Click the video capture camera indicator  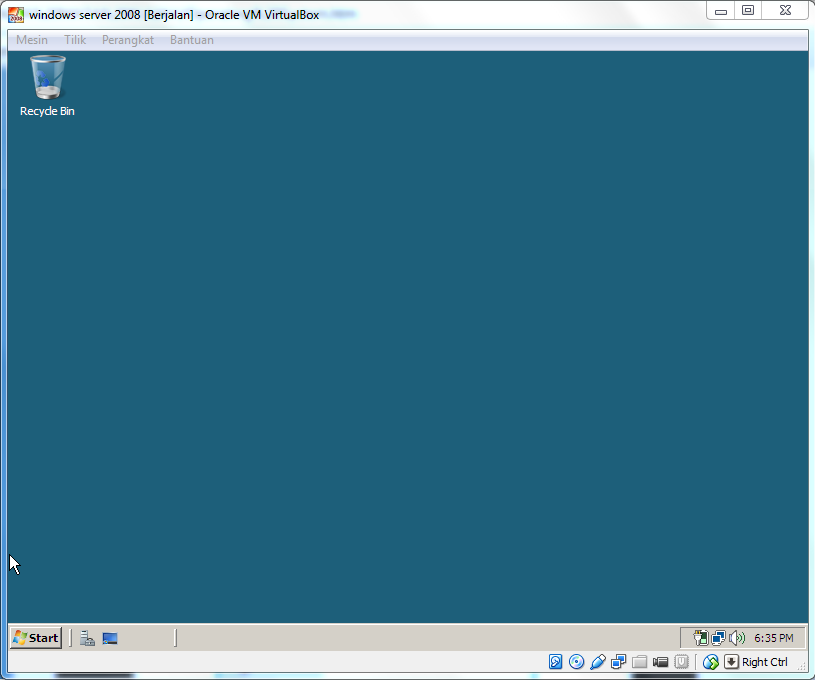(660, 662)
